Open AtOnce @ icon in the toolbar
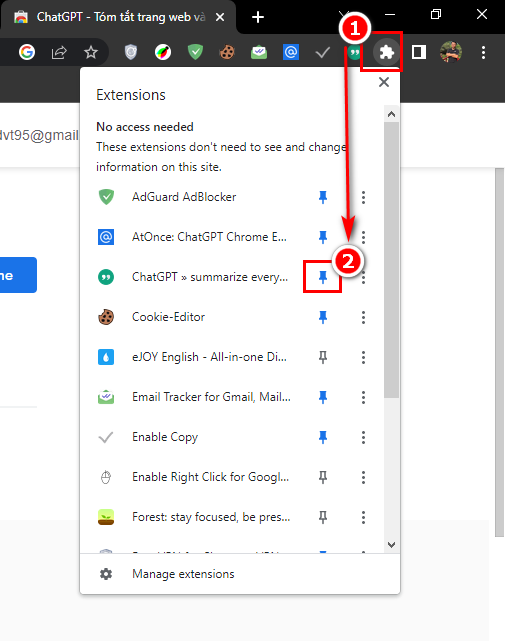Viewport: 505px width, 641px height. coord(291,52)
